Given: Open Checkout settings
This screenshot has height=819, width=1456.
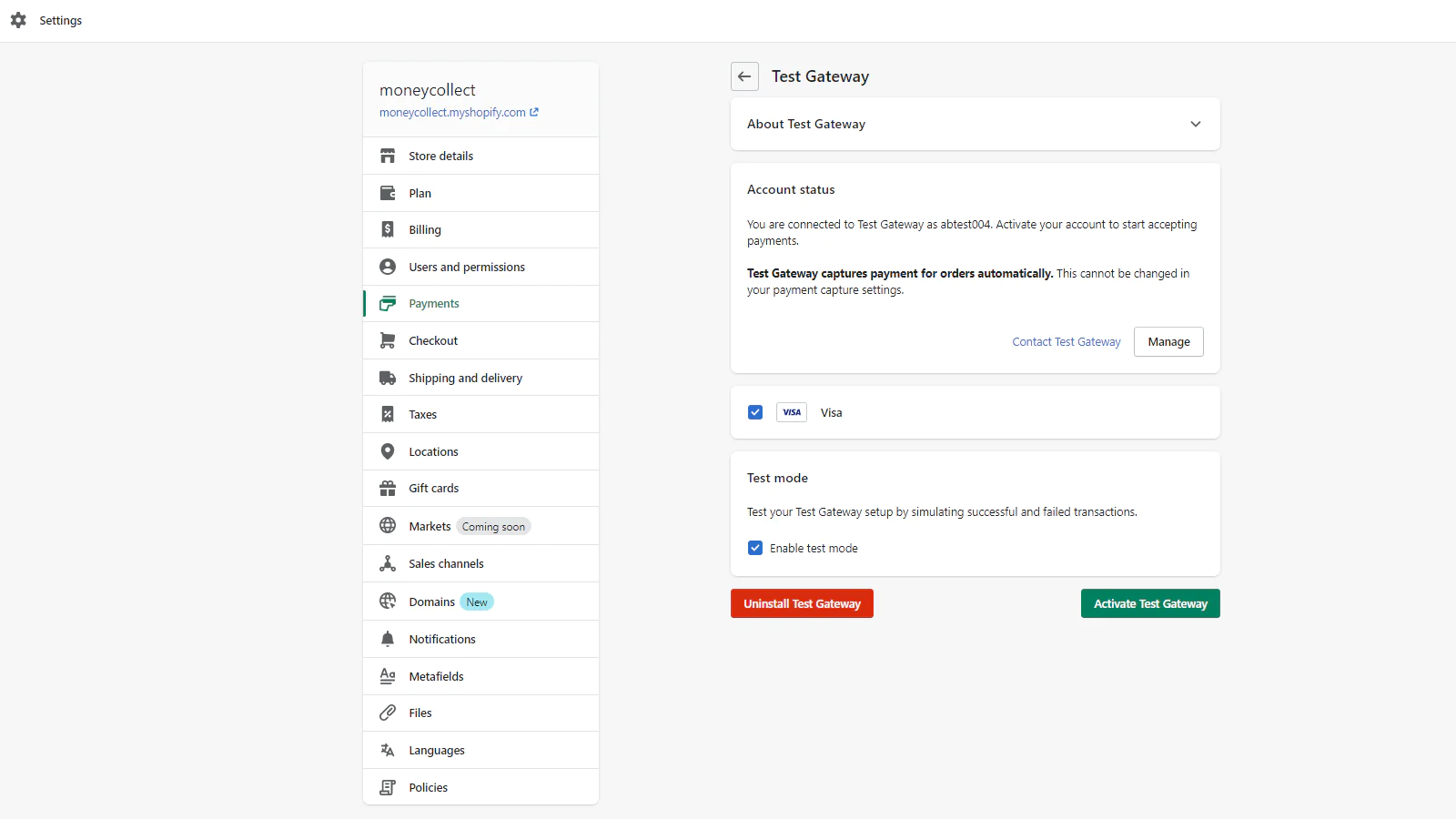Looking at the screenshot, I should (x=480, y=340).
